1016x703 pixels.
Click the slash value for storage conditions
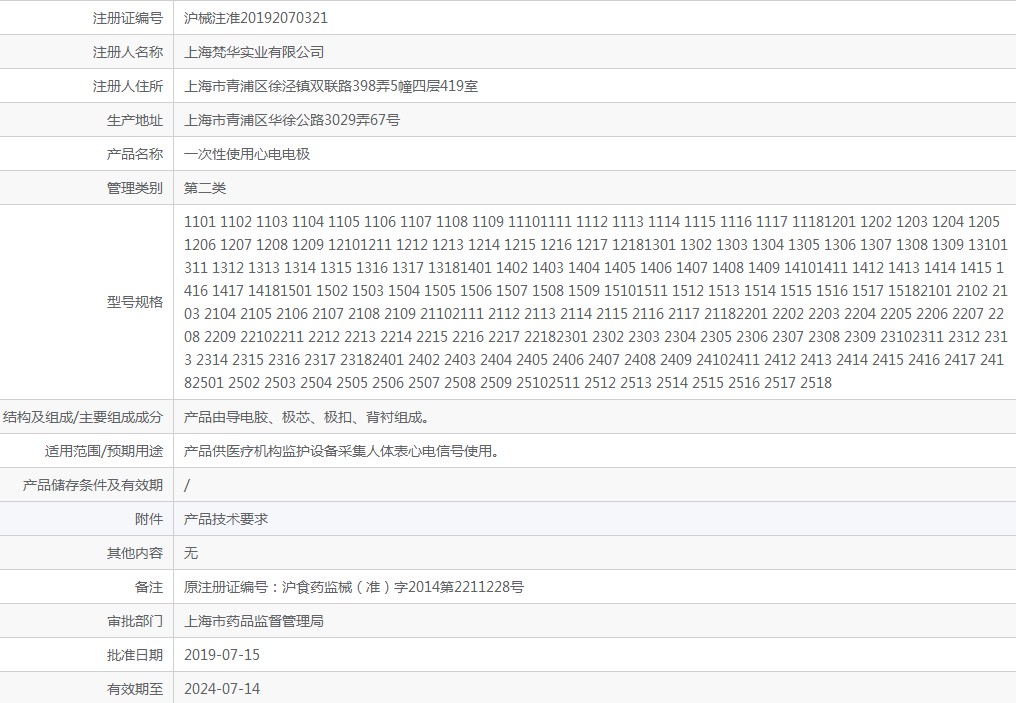coord(187,485)
